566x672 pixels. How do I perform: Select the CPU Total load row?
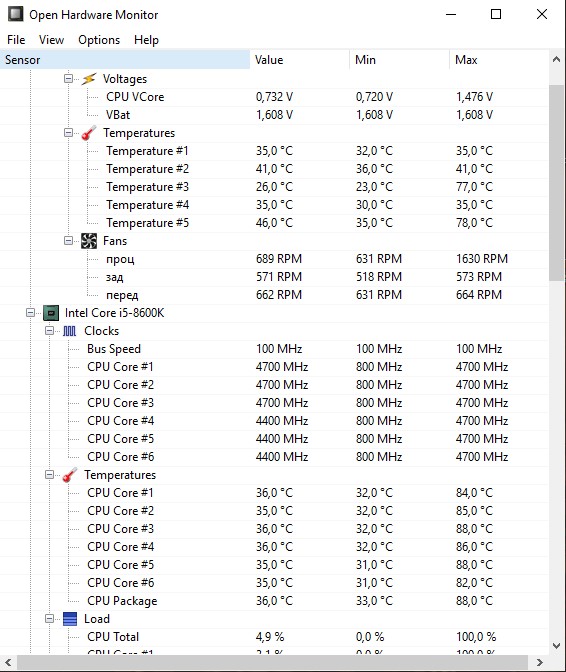(x=274, y=637)
